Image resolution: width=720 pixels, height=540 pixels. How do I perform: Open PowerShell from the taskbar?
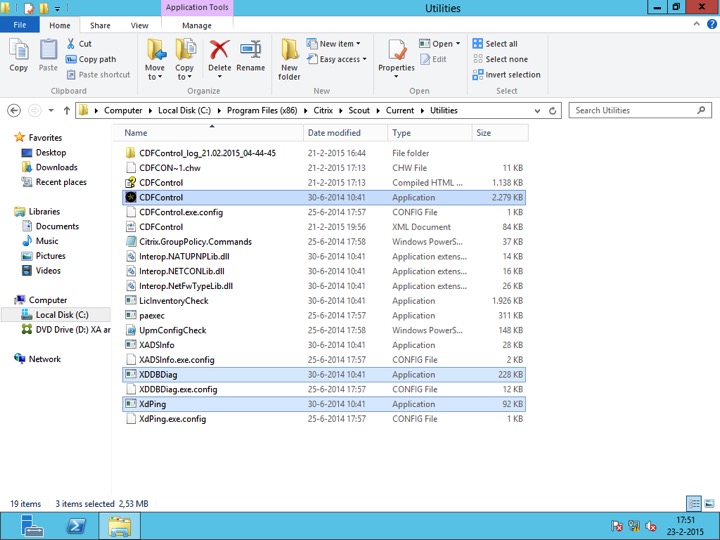[x=76, y=526]
